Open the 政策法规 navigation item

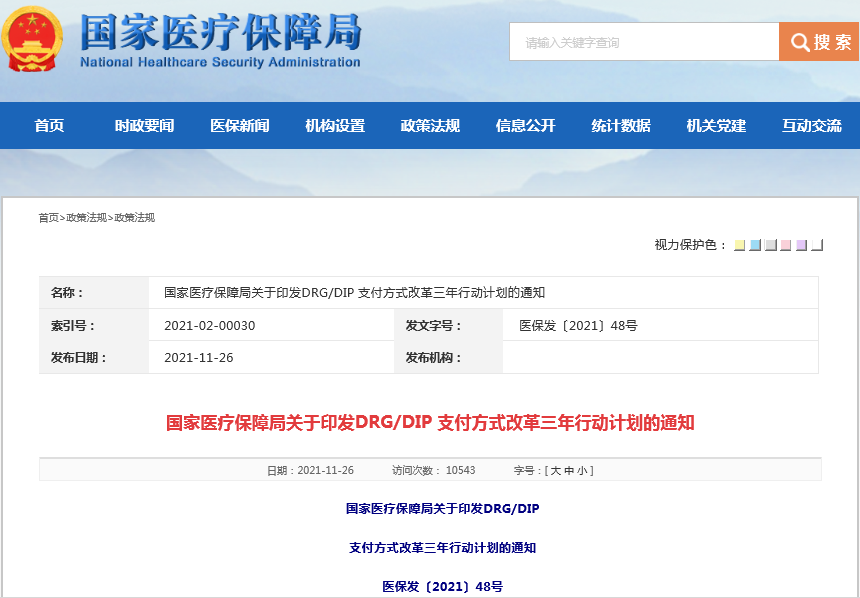tap(431, 126)
